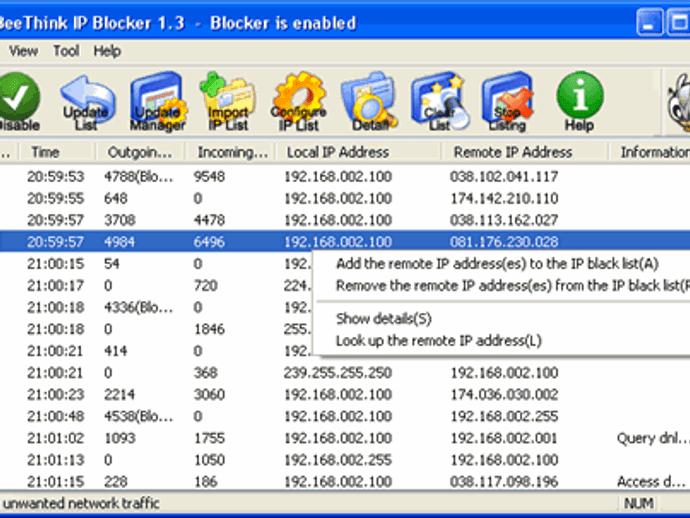Click the Disable blocker checkmark icon
The width and height of the screenshot is (690, 518).
coord(18,102)
